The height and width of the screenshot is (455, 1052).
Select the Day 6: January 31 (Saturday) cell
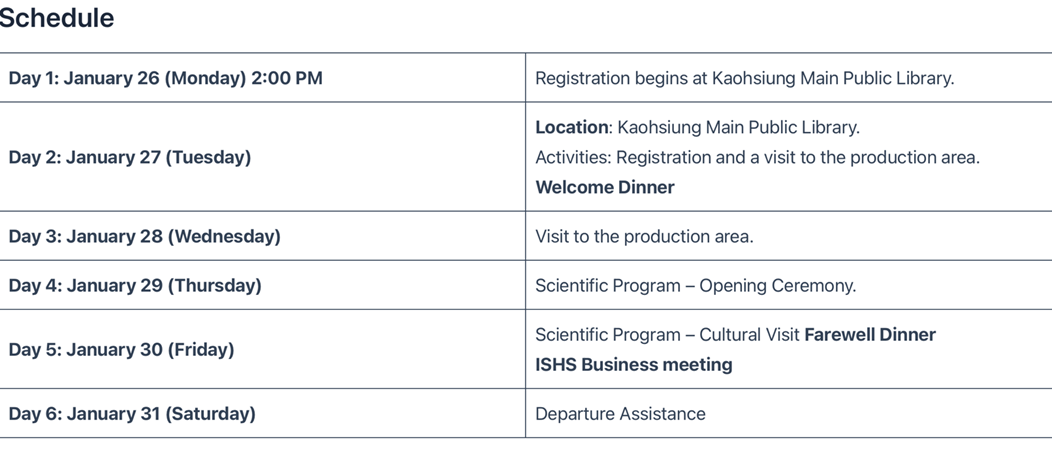[132, 413]
